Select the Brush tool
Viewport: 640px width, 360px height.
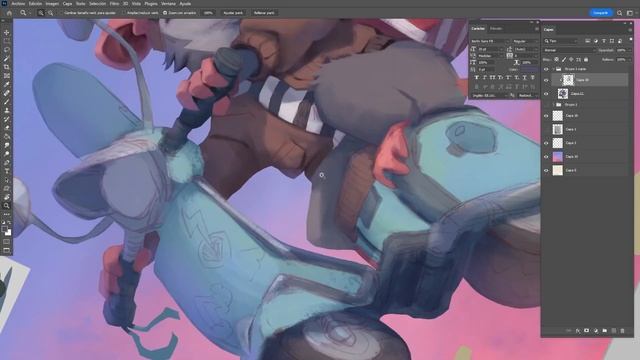pos(7,102)
